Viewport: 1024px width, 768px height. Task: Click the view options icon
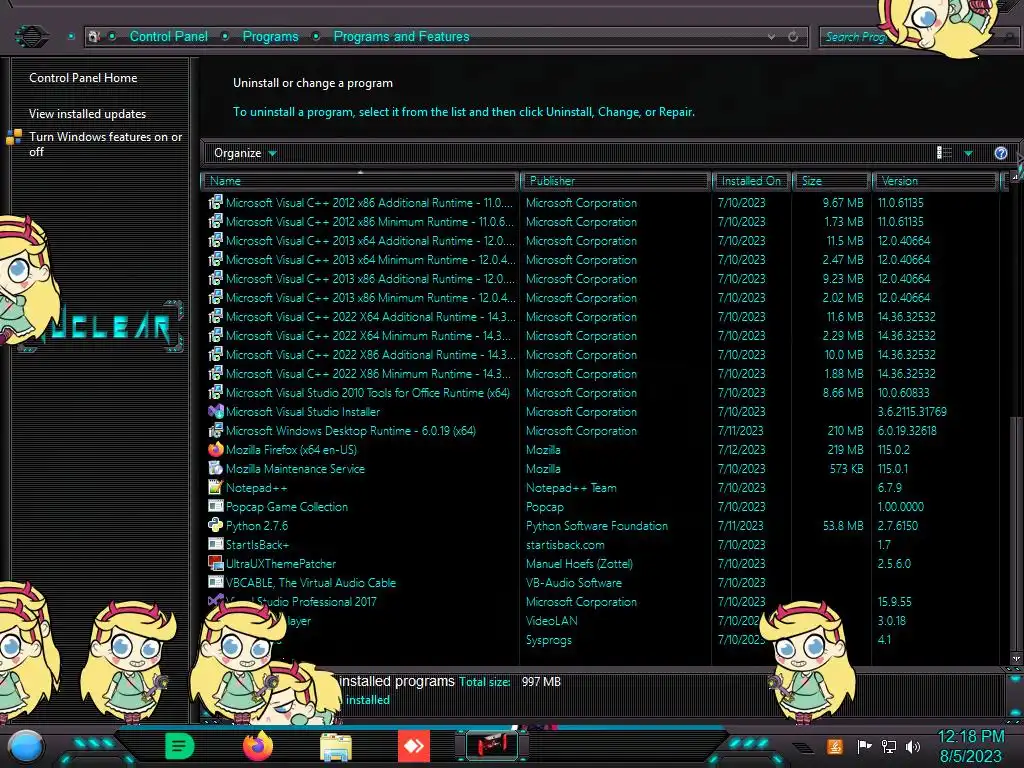click(x=944, y=153)
